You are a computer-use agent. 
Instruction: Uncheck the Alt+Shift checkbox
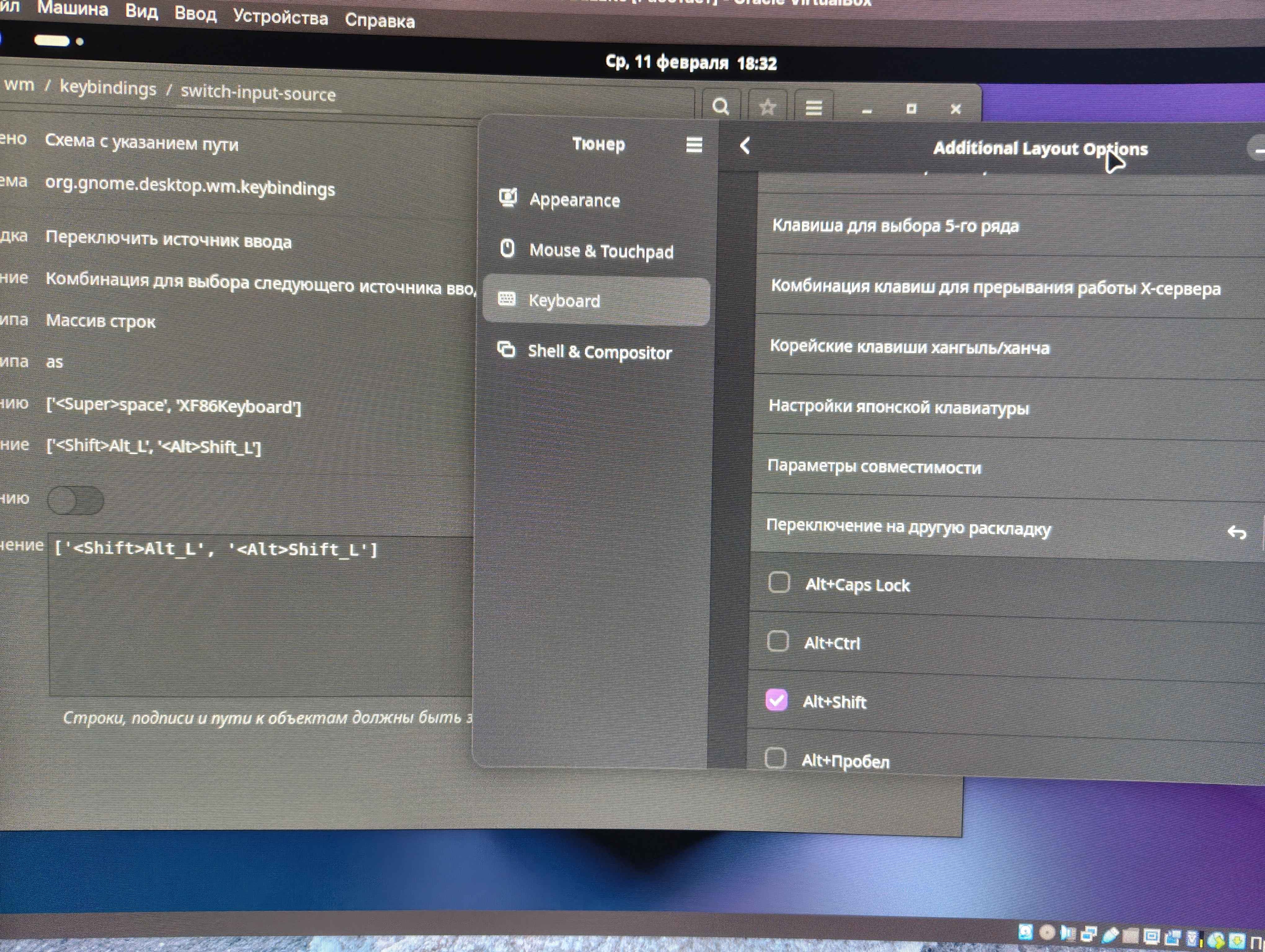tap(776, 700)
